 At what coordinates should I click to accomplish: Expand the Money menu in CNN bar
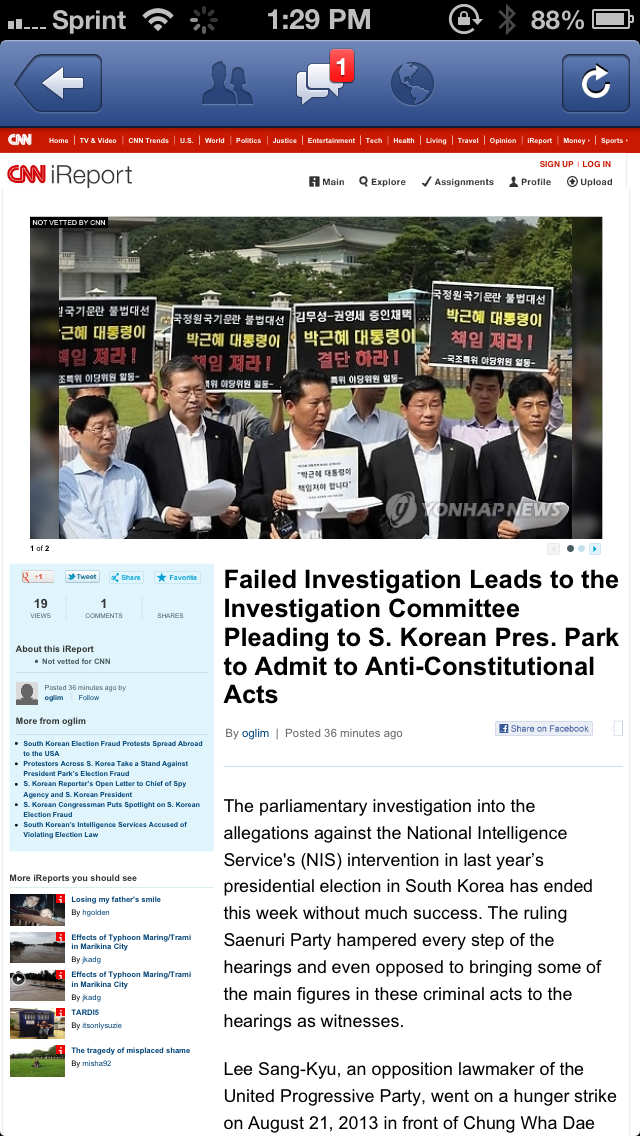pos(576,141)
